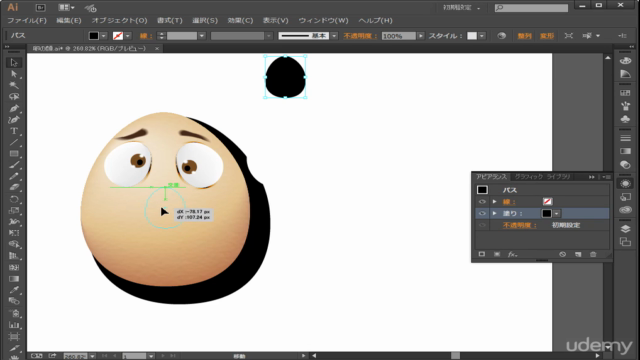Click the 線: stroke link in control bar
Viewport: 640px width, 360px height.
click(146, 36)
